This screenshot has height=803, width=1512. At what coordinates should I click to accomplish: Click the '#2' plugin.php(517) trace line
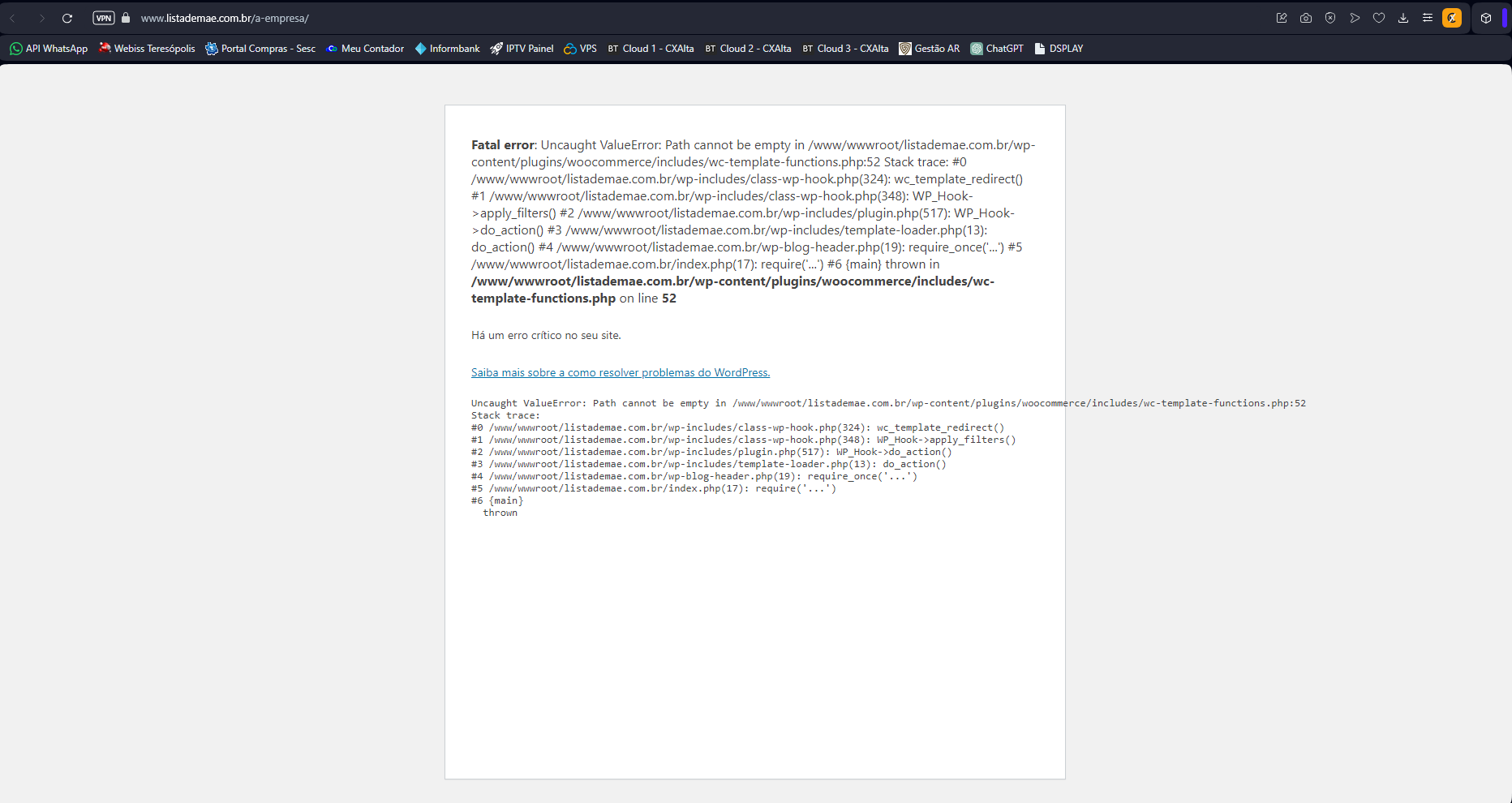[x=711, y=452]
